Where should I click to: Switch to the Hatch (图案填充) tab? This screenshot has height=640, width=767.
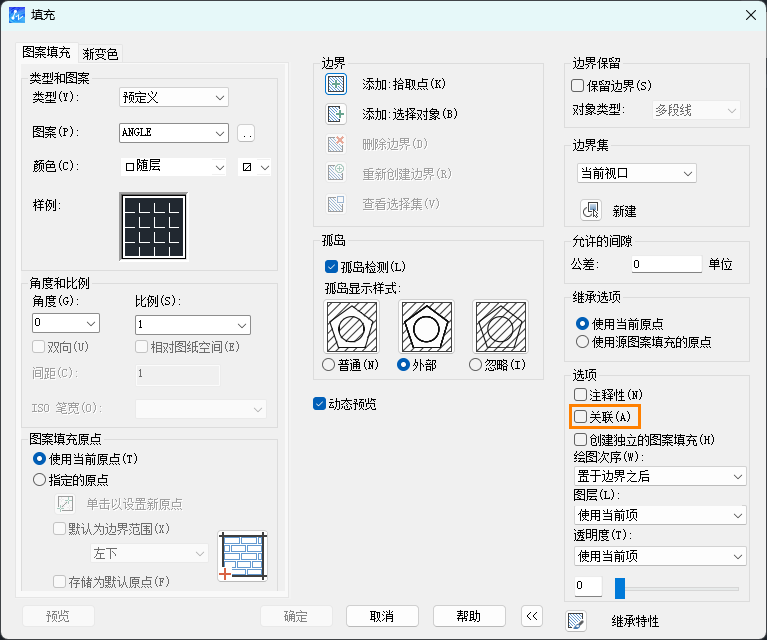click(46, 52)
